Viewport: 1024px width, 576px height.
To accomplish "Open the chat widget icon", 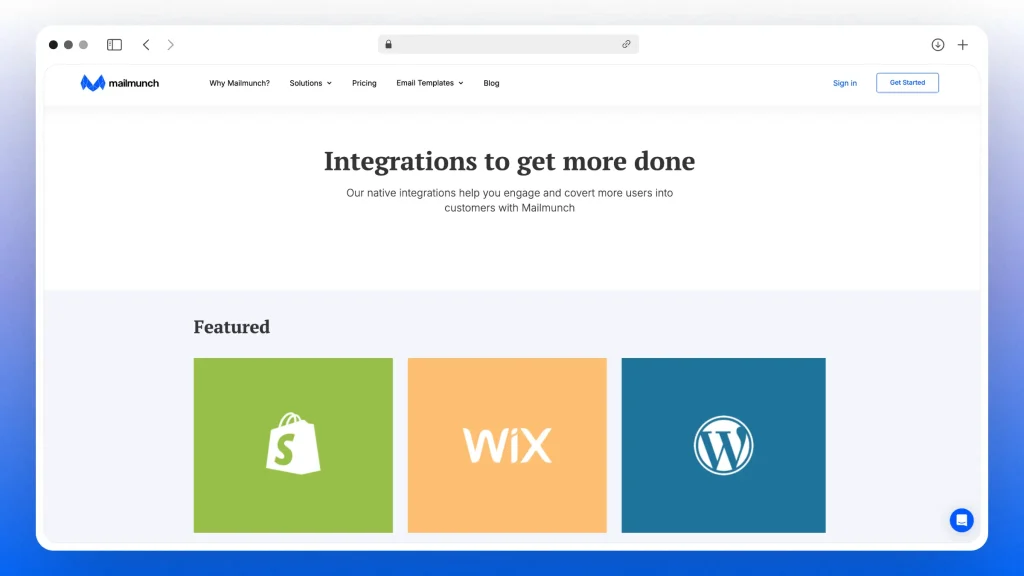I will pyautogui.click(x=961, y=520).
